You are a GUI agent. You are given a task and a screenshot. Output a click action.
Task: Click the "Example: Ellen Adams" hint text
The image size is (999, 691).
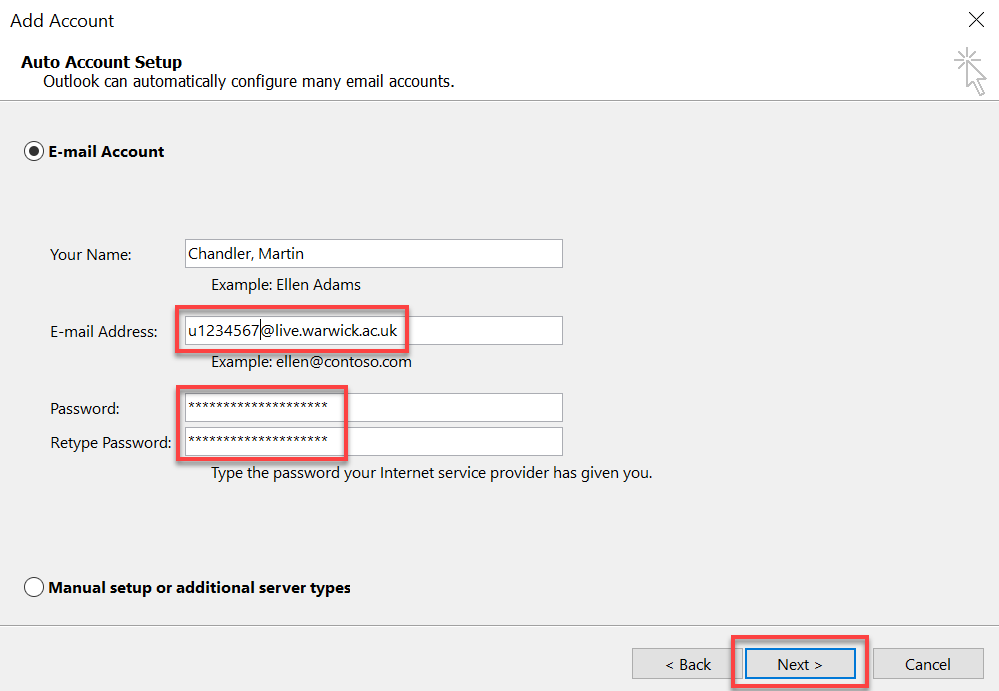(286, 285)
